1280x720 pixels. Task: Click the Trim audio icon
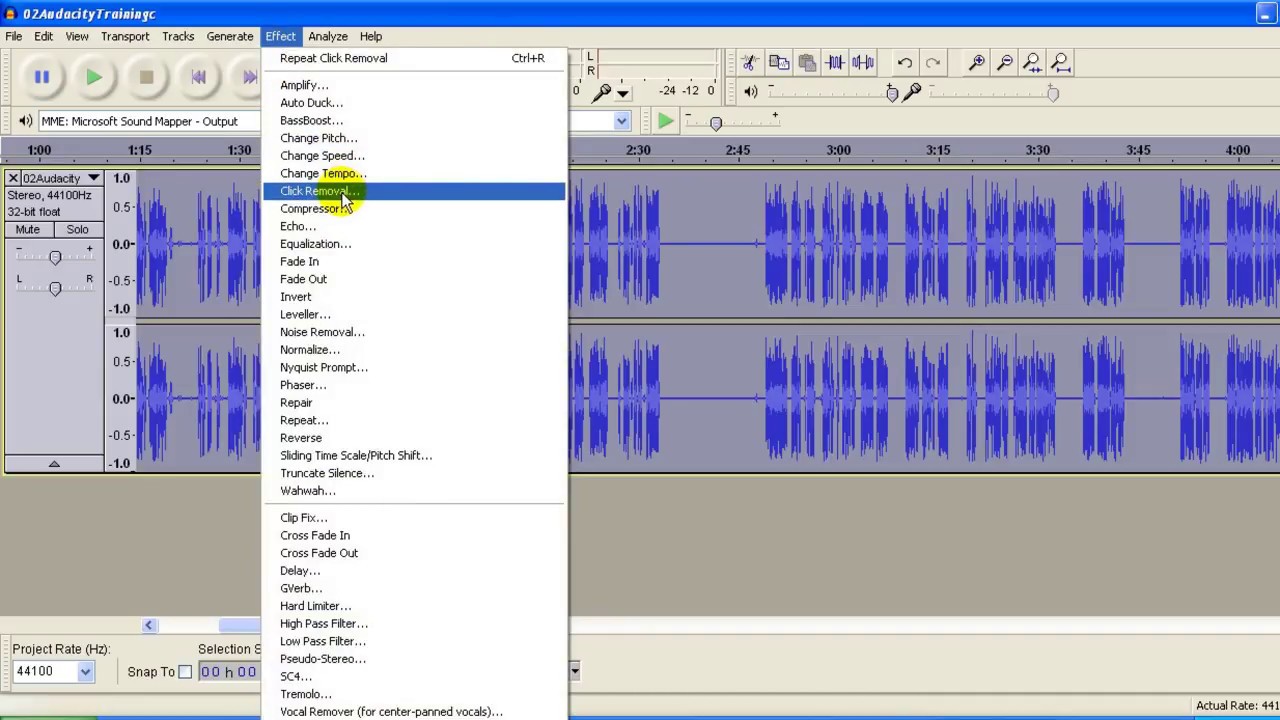click(835, 62)
